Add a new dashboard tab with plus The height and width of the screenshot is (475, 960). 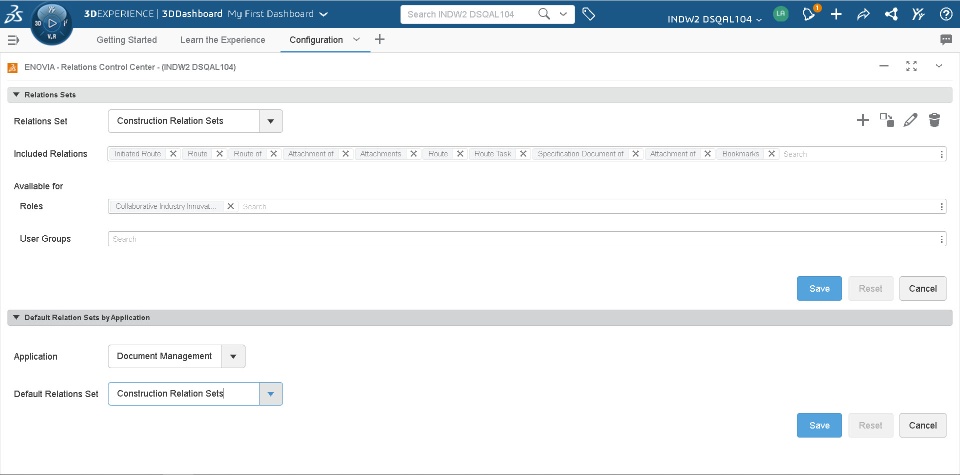click(380, 39)
